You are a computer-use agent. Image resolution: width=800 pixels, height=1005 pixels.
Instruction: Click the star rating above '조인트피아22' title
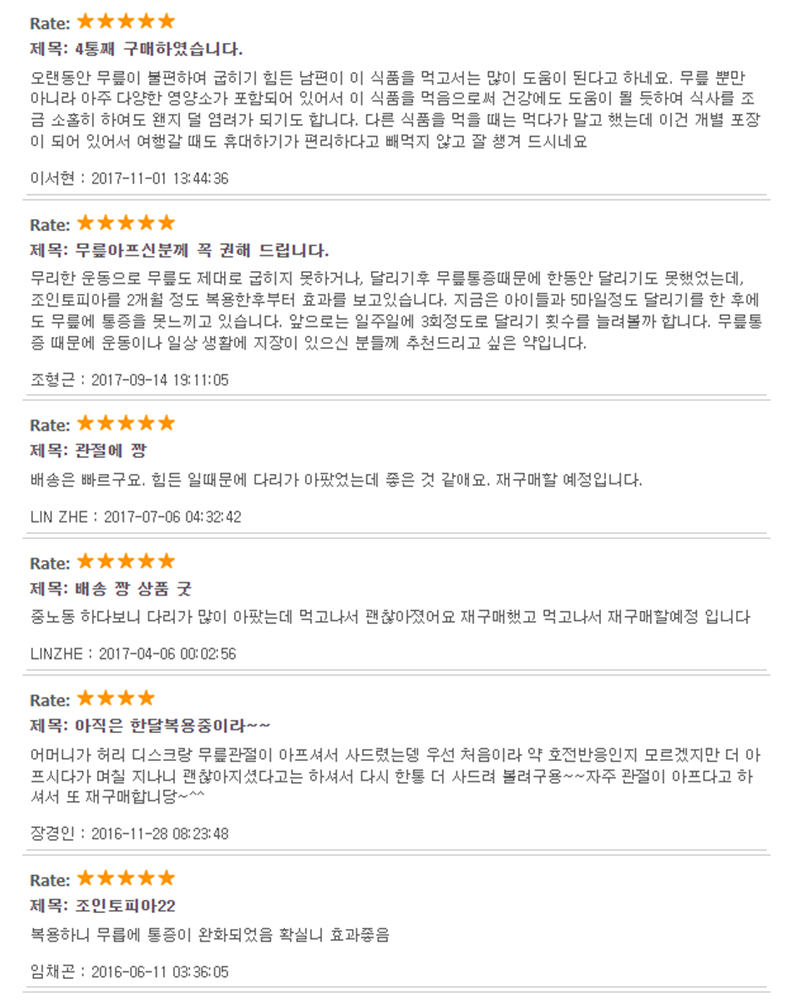(126, 878)
